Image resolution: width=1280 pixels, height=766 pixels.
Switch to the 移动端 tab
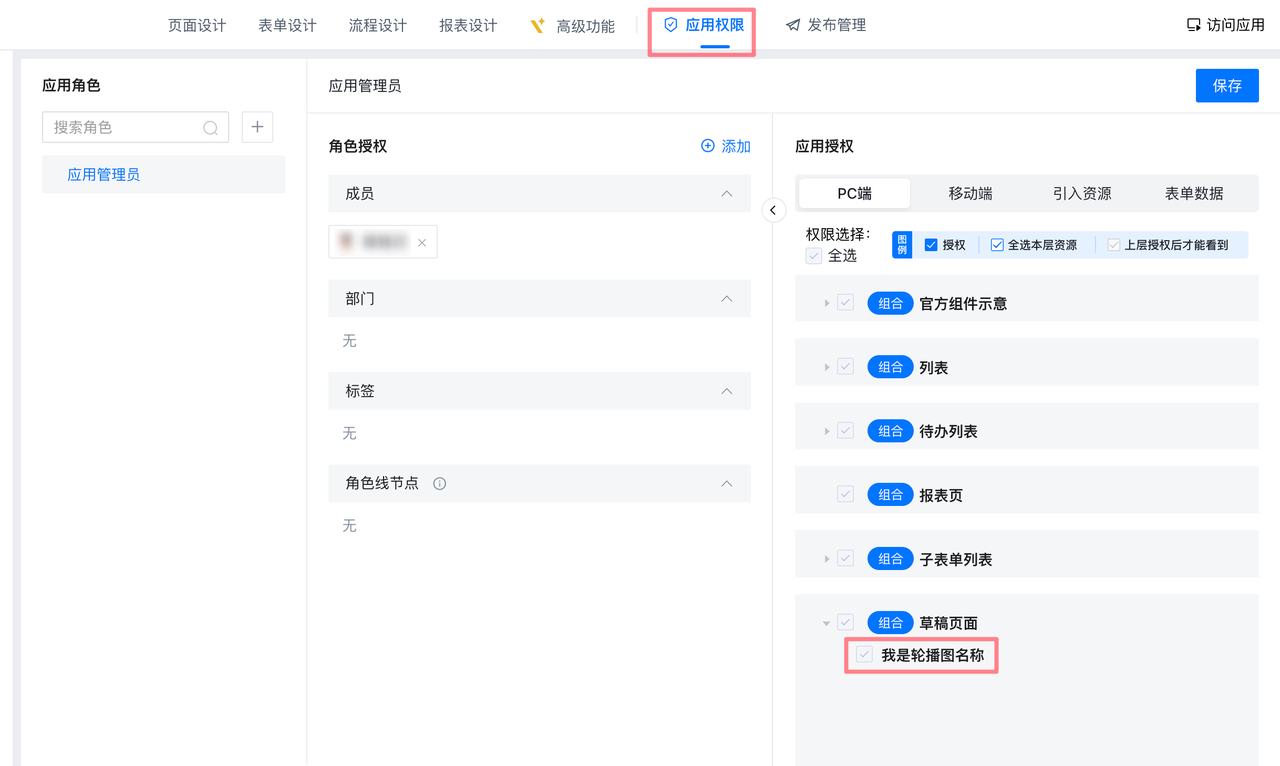[x=970, y=194]
